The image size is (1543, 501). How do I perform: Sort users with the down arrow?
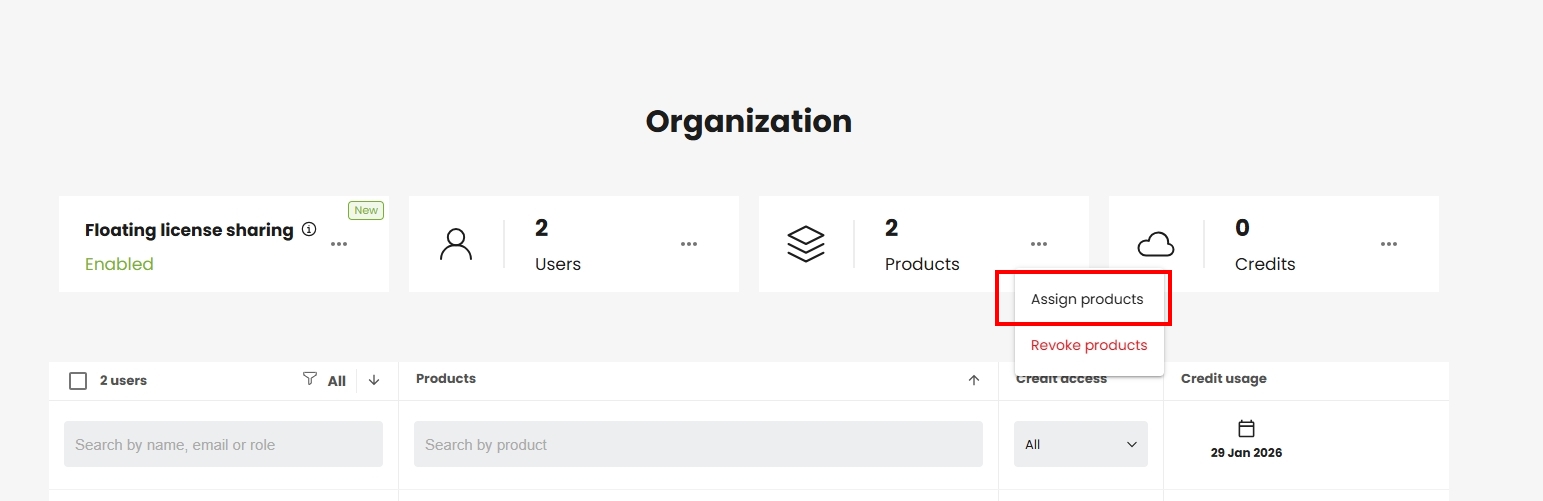(374, 380)
